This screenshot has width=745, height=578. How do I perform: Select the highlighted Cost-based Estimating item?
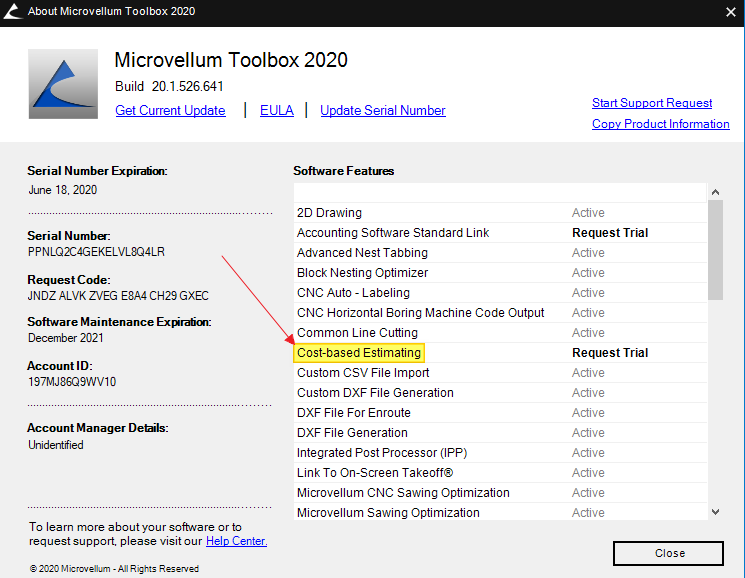coord(359,353)
